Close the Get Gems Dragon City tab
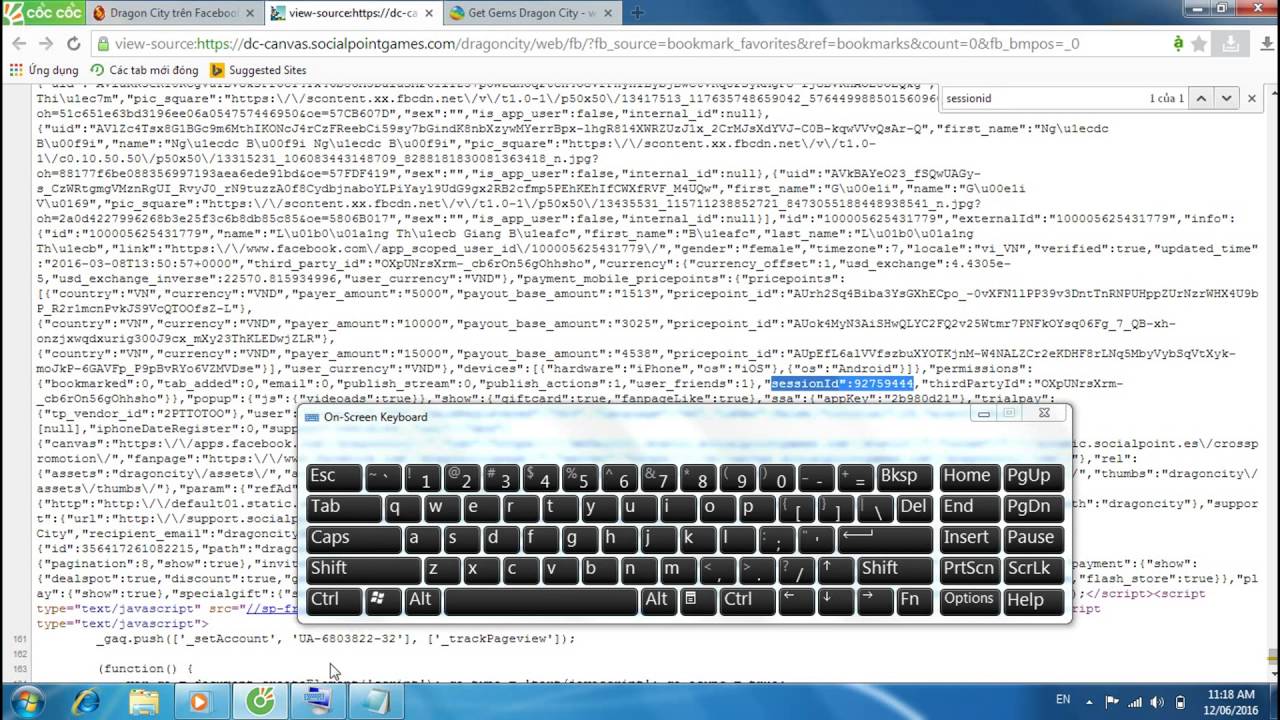 pos(606,13)
